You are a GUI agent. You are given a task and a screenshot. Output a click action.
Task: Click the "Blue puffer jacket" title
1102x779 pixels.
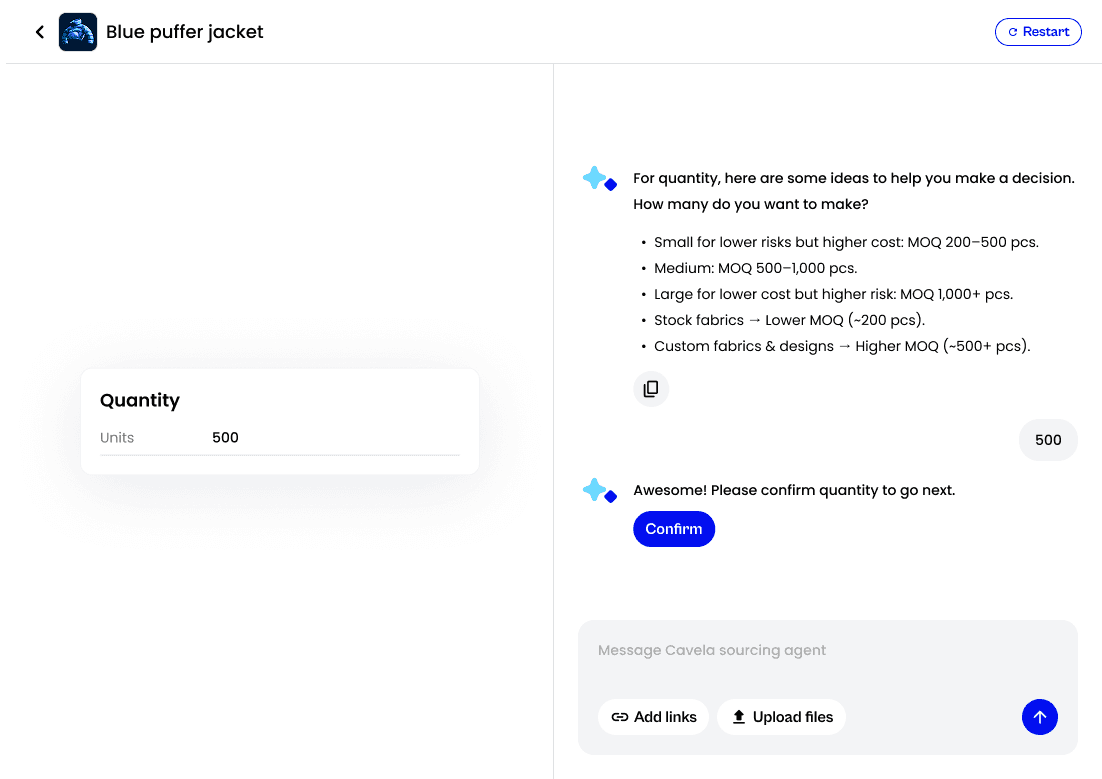point(185,32)
